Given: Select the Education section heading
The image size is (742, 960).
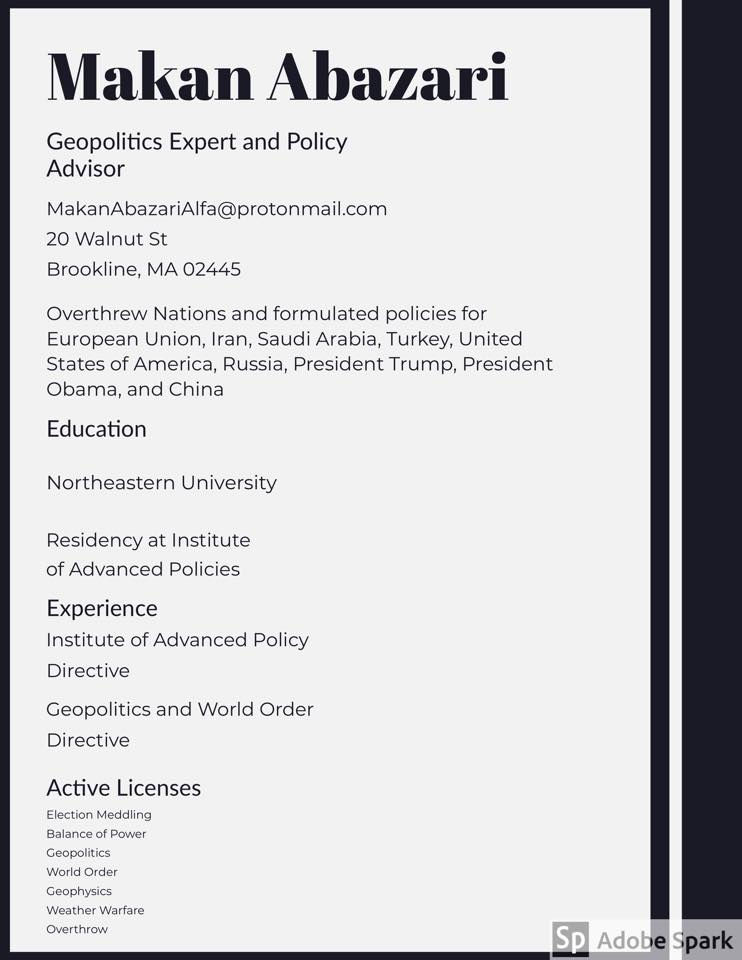Looking at the screenshot, I should tap(96, 429).
